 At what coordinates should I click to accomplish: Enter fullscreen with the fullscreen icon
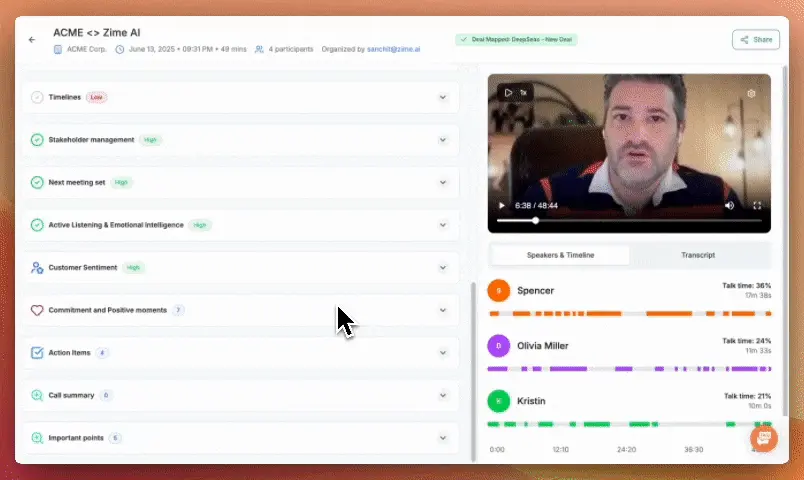[757, 206]
